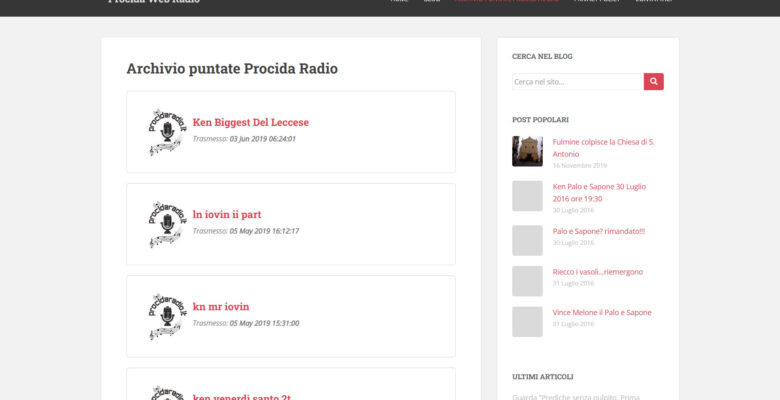Open the Palo e Sapone? rimandato!!! post
This screenshot has height=400, width=780.
598,231
